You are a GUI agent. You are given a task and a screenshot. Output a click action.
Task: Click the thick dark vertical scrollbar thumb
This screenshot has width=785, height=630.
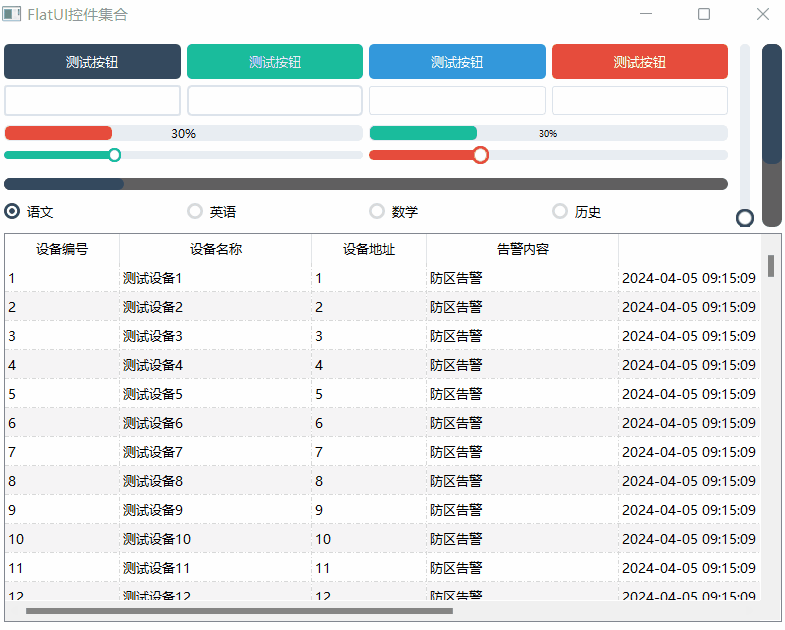coord(772,104)
